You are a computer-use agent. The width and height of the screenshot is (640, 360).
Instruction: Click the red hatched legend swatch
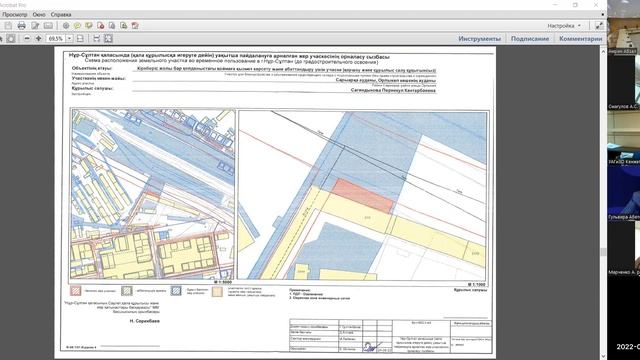coord(76,291)
